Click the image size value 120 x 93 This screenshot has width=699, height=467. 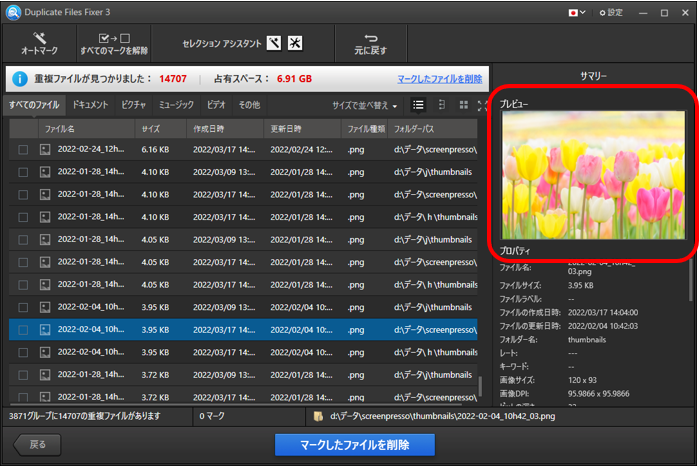[582, 380]
